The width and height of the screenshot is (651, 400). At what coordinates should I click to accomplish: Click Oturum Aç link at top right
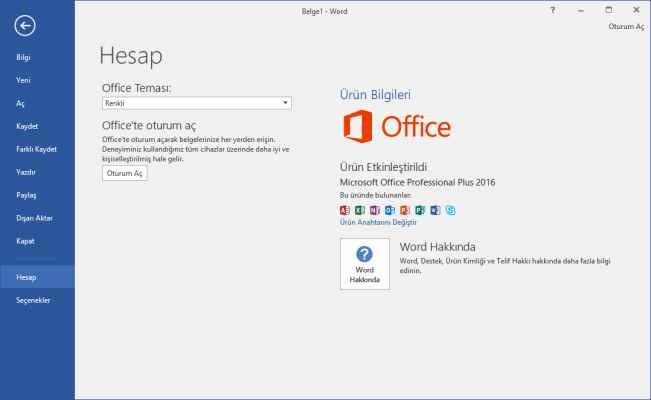point(626,27)
